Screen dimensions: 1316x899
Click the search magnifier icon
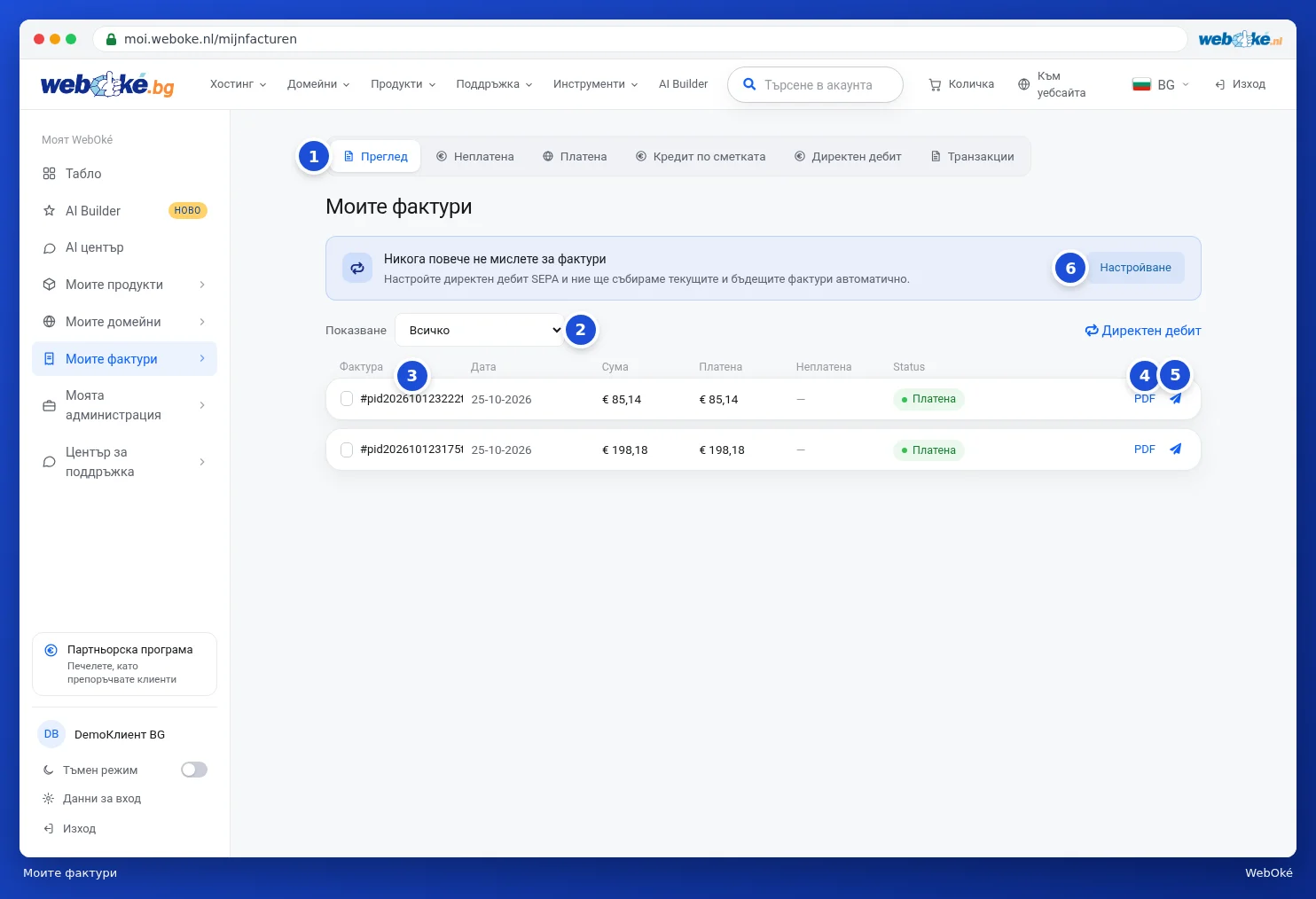tap(749, 84)
